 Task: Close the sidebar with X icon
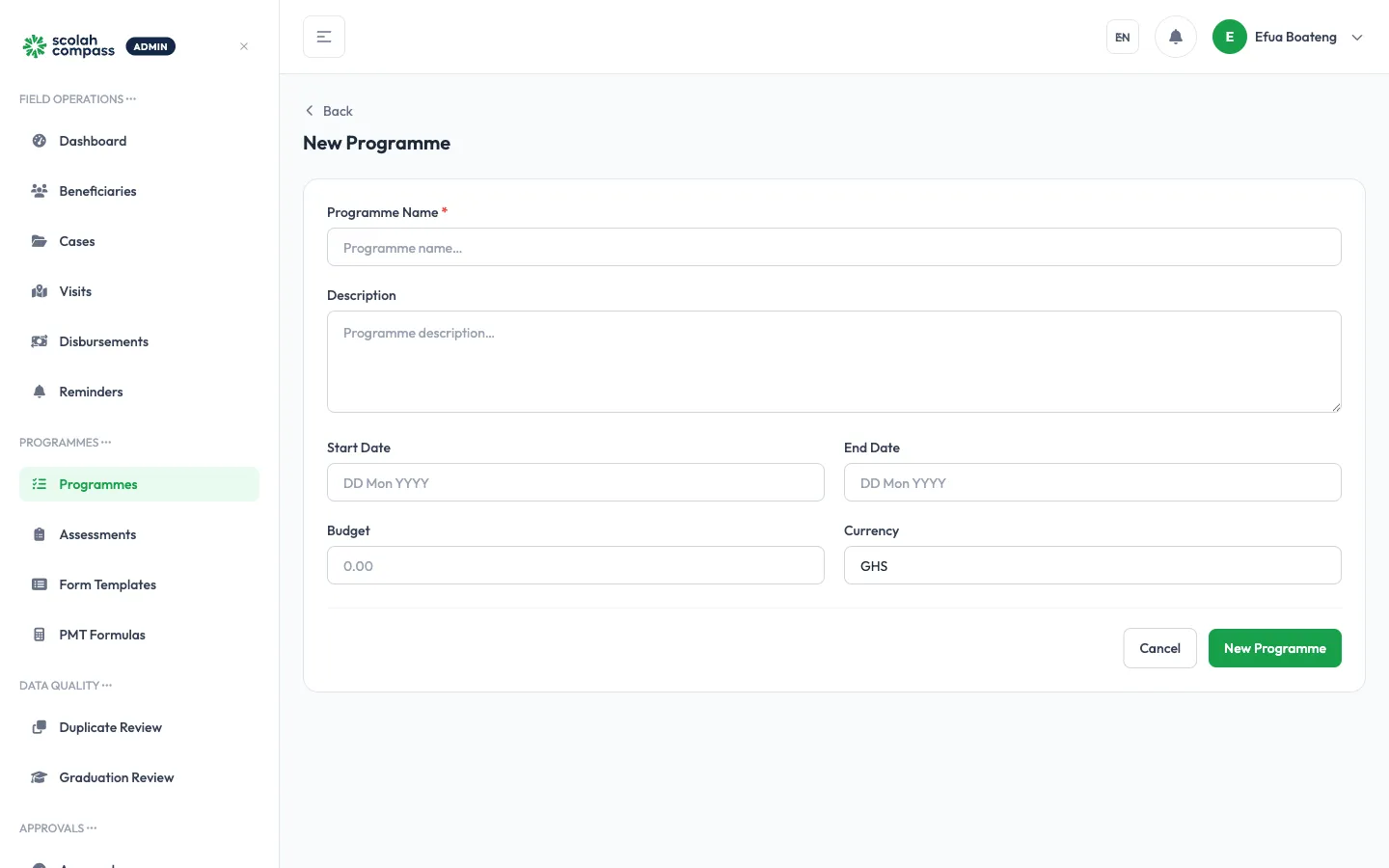pyautogui.click(x=244, y=46)
